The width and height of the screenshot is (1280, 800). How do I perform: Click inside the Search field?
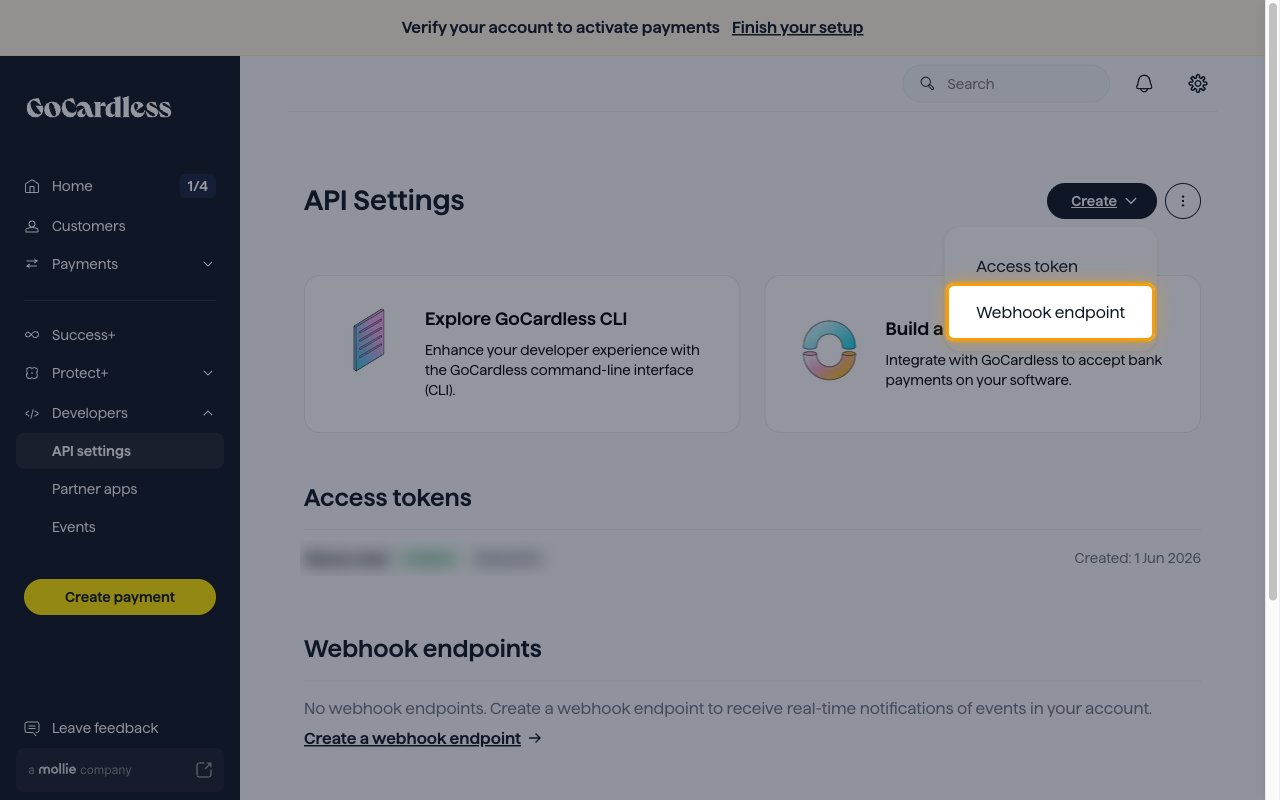pos(1006,84)
